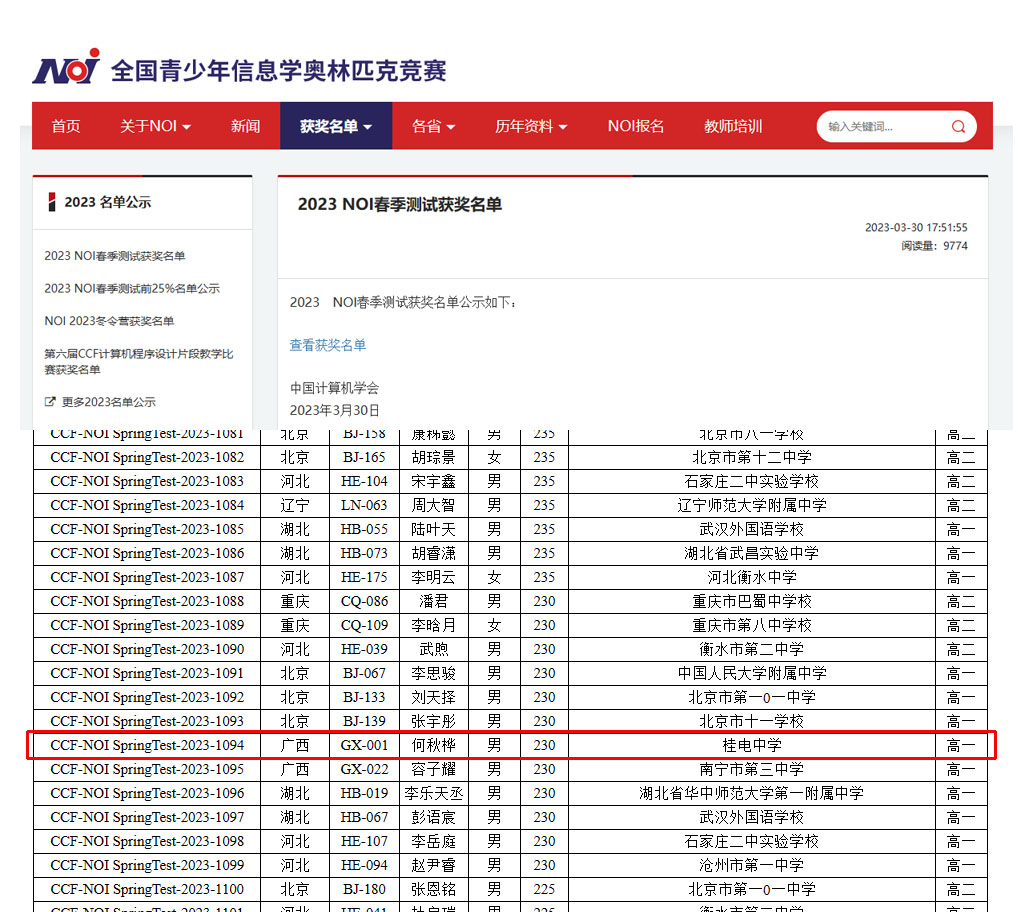This screenshot has height=912, width=1033.
Task: Type in the 输入关键词 search field
Action: click(x=880, y=127)
